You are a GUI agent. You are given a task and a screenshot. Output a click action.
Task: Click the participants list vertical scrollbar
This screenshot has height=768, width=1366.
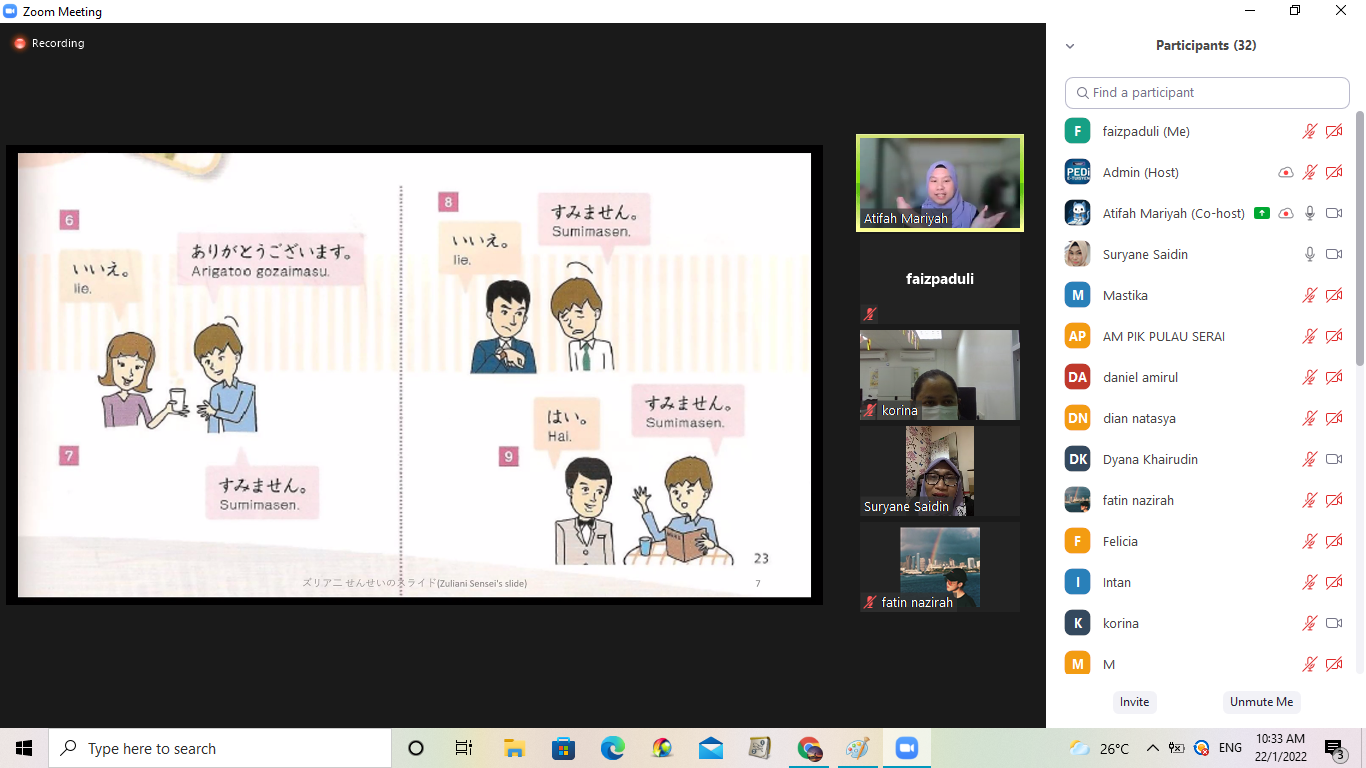pos(1359,240)
